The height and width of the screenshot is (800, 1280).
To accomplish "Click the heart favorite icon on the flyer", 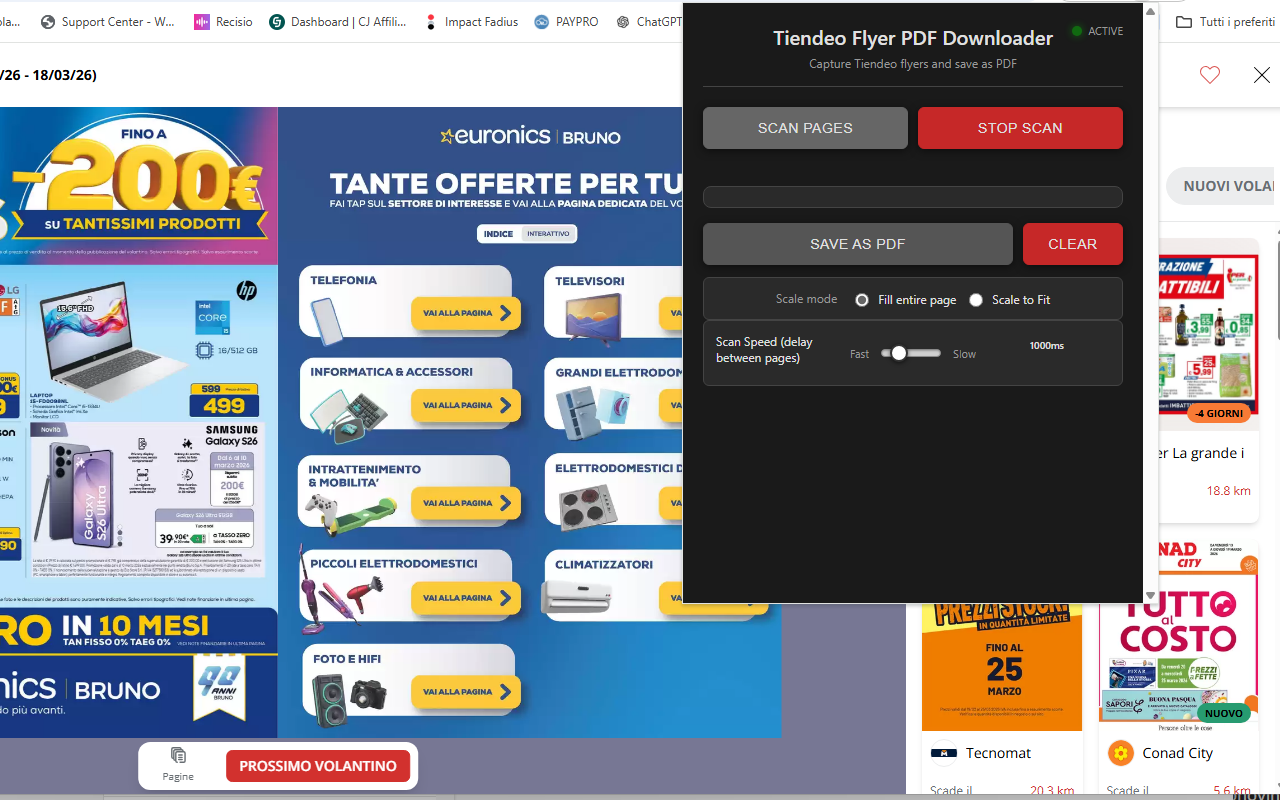I will (x=1210, y=75).
